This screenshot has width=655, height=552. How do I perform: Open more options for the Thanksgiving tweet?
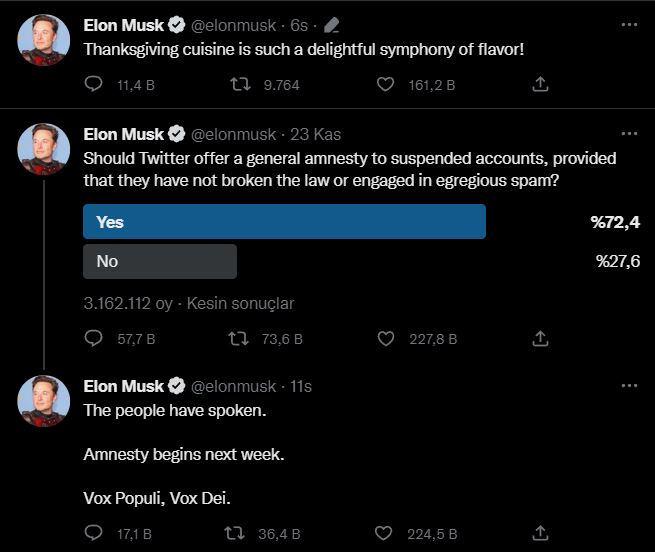tap(629, 24)
